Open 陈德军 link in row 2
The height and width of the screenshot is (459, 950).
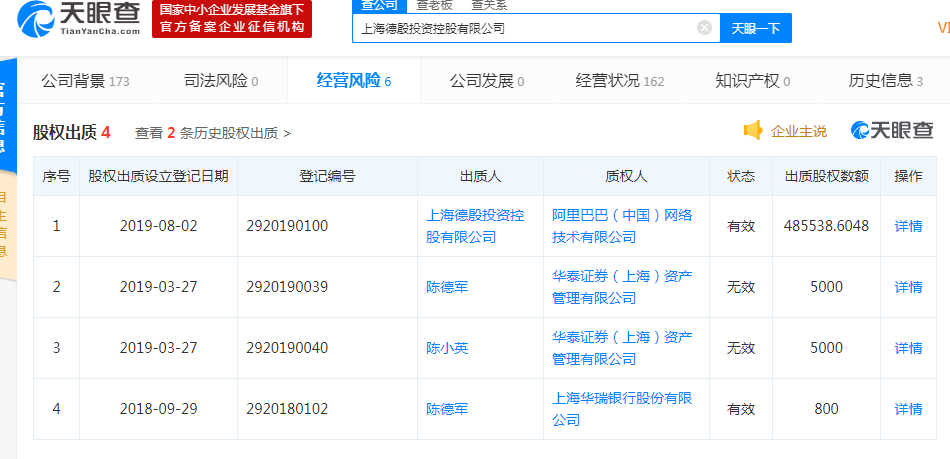click(447, 287)
